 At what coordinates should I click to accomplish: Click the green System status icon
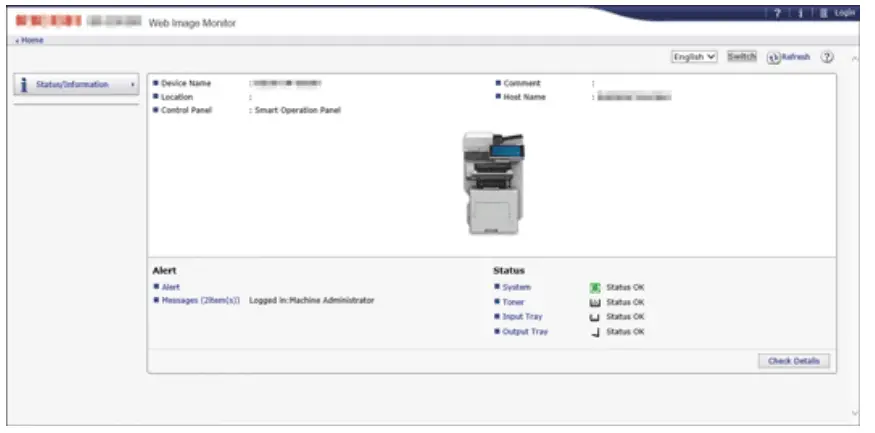595,288
